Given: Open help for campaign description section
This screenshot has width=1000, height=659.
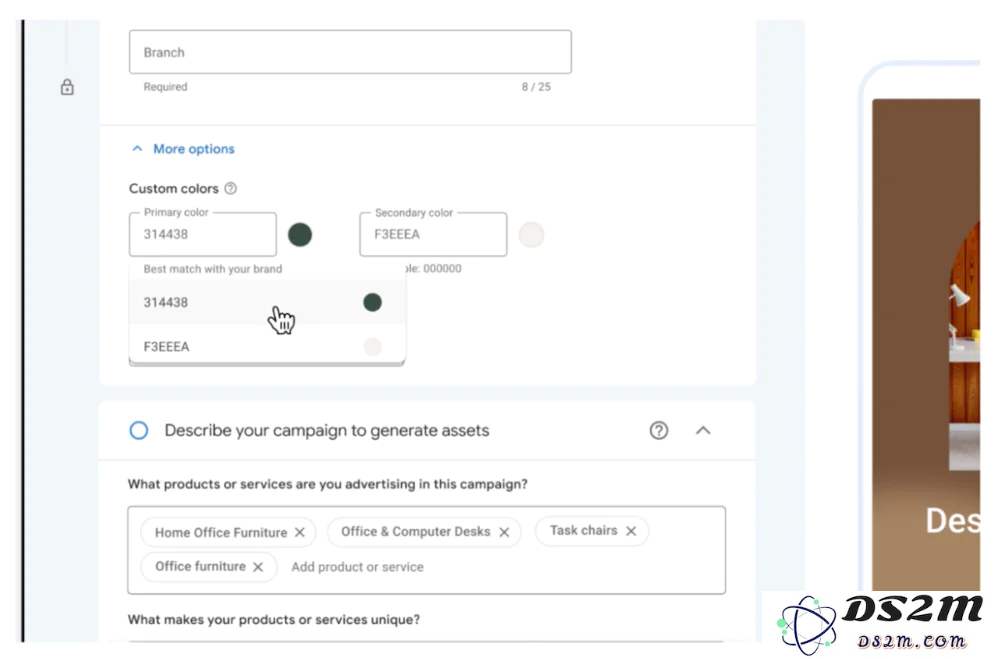Looking at the screenshot, I should [x=659, y=431].
